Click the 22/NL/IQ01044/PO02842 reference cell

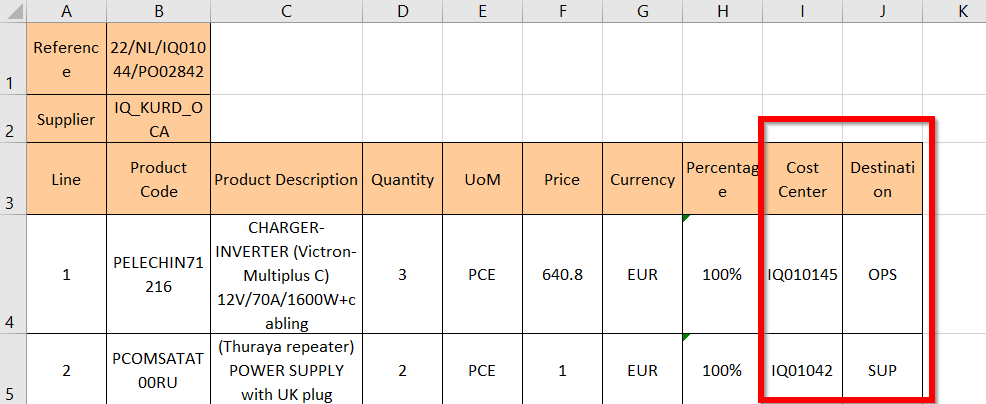point(158,59)
